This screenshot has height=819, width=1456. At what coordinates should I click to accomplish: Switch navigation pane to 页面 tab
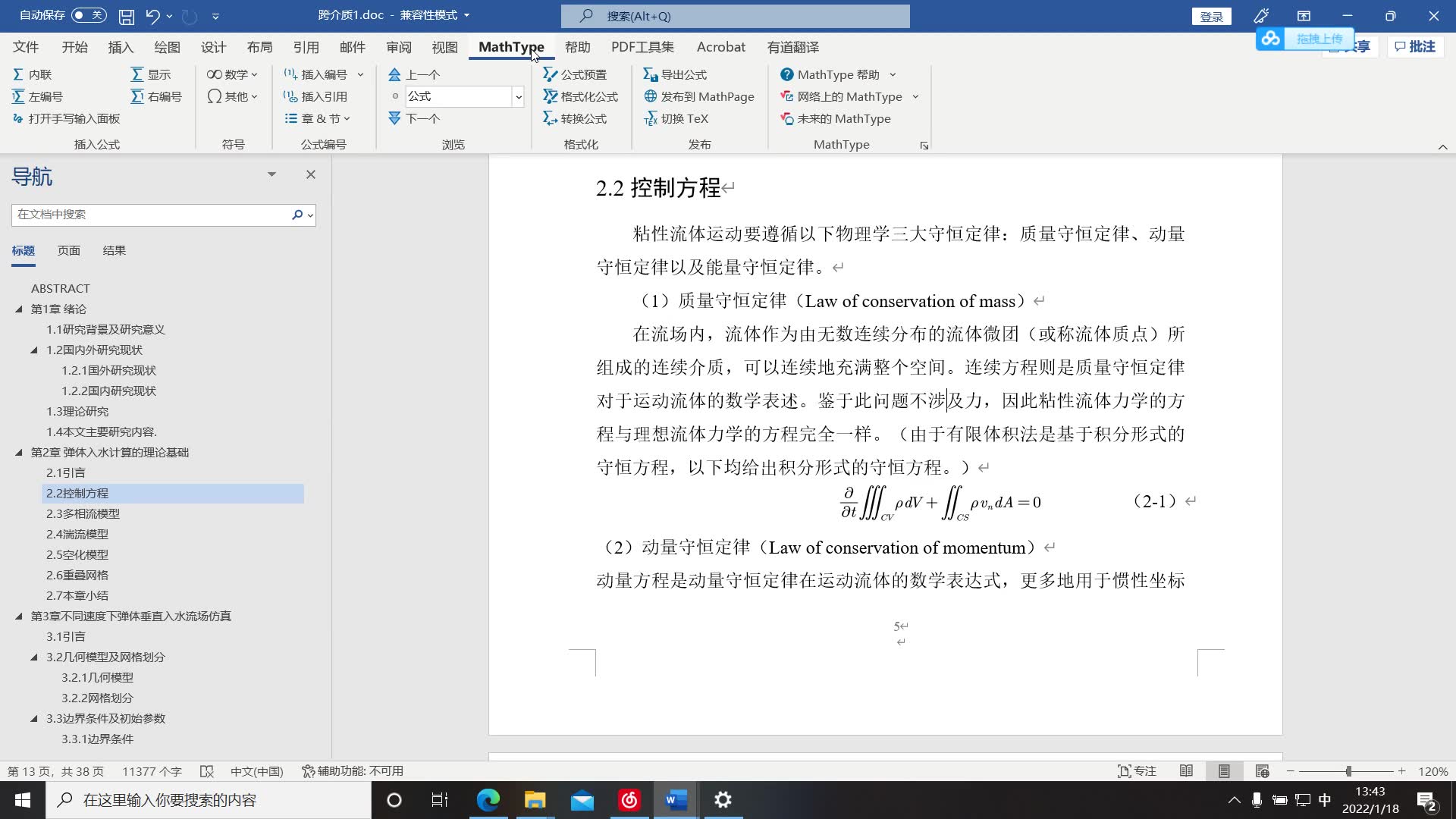68,250
